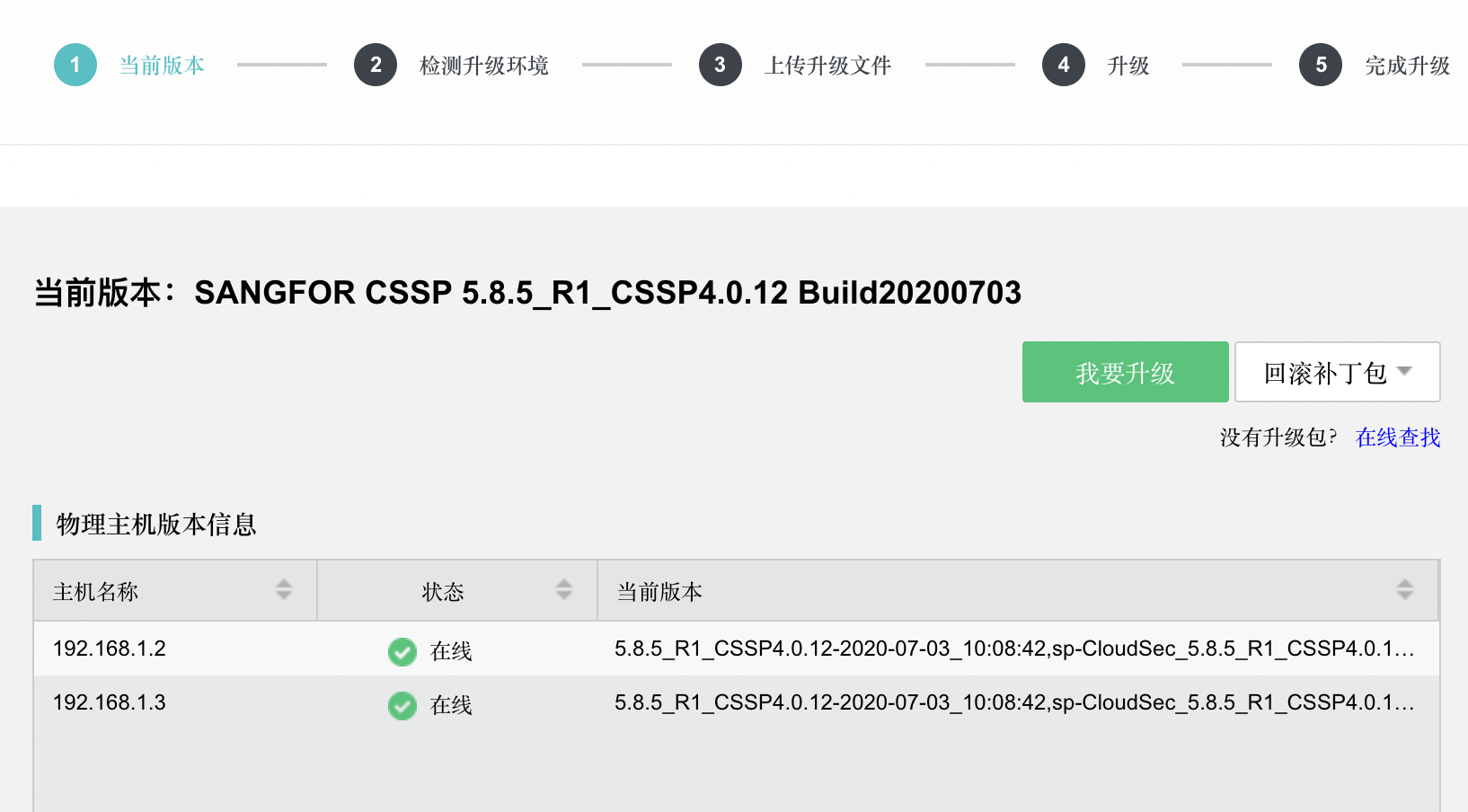Toggle sort order on 当前版本 column
The width and height of the screenshot is (1468, 812).
(1404, 590)
